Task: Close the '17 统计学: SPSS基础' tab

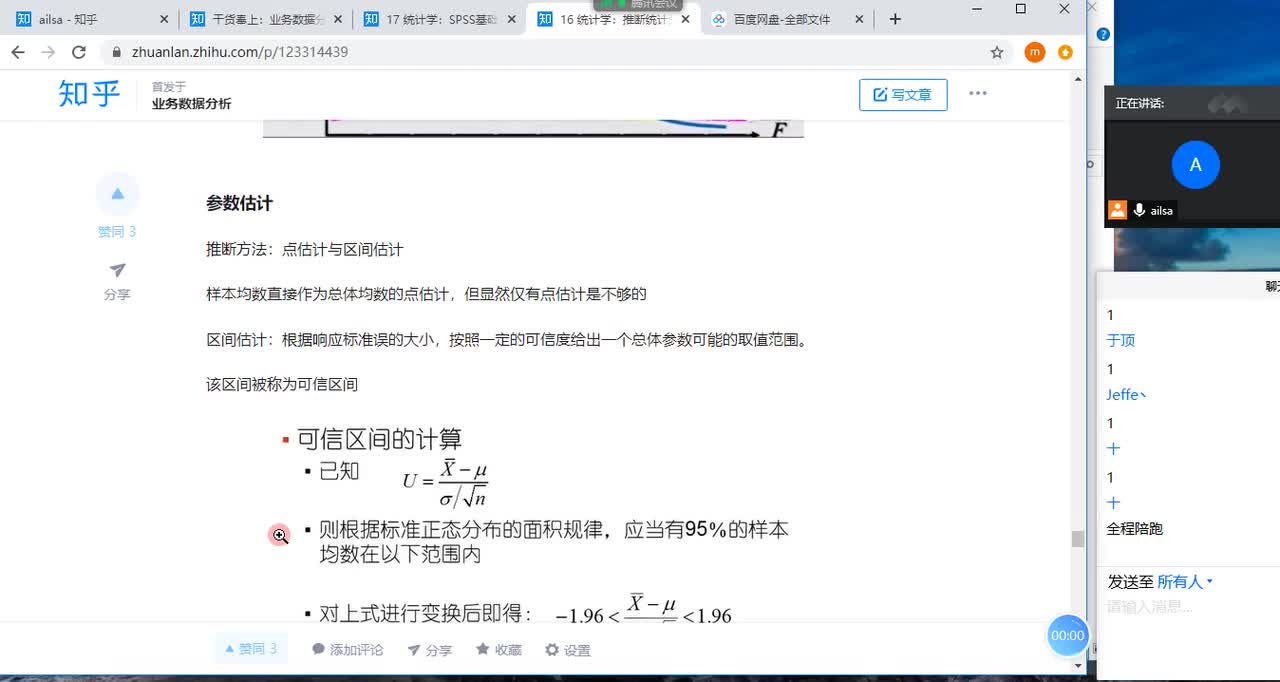Action: tap(512, 19)
